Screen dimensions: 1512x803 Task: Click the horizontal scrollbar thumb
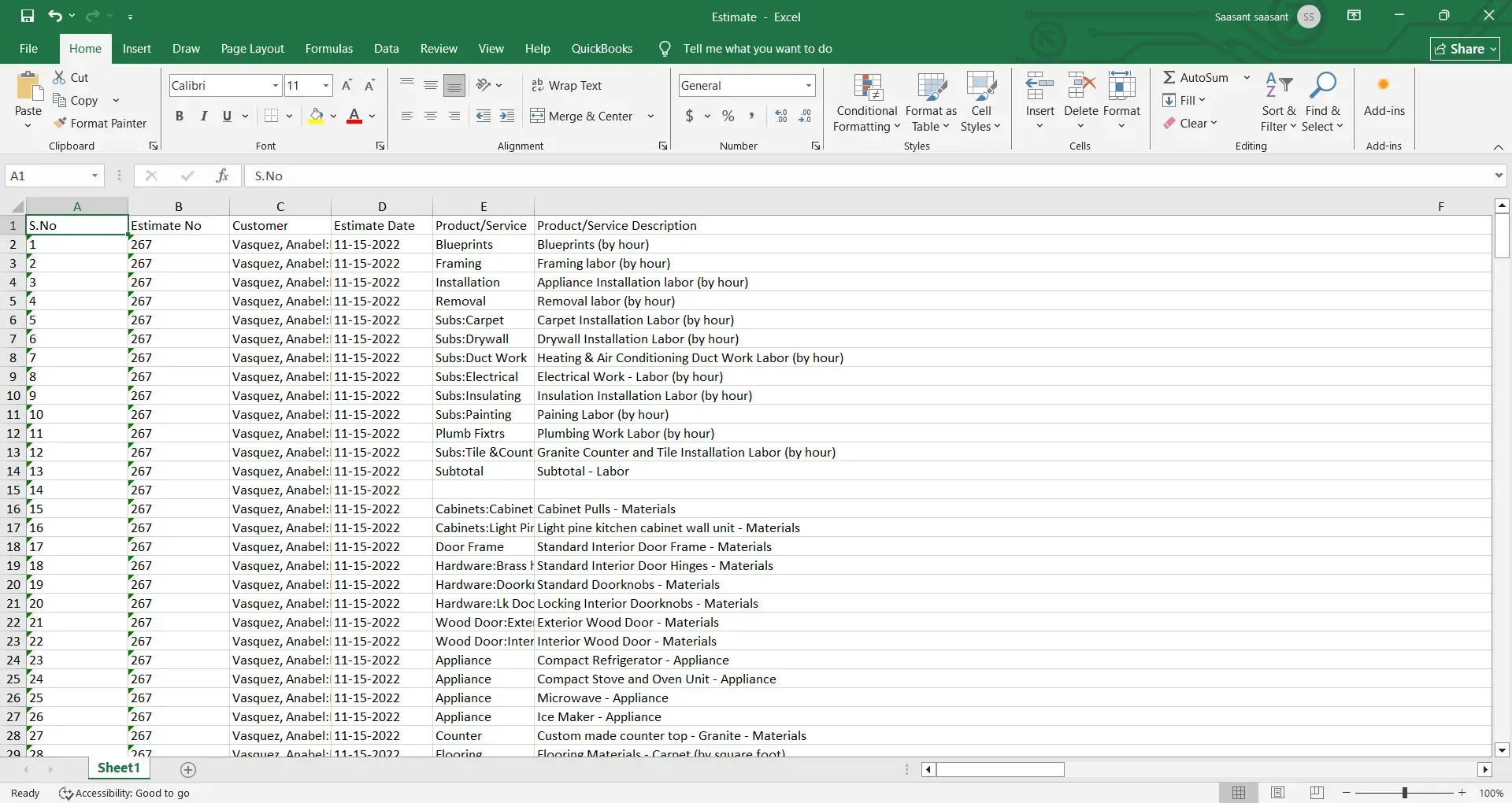1000,769
